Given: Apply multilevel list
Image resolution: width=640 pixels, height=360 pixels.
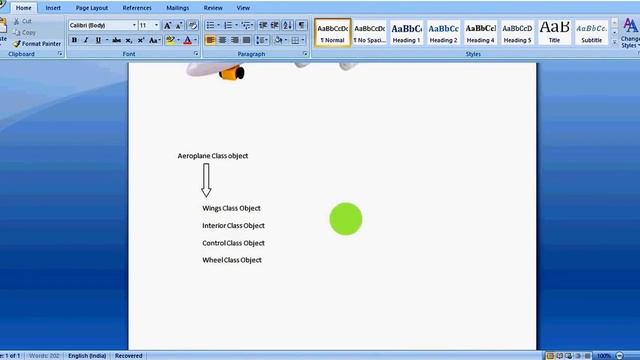Looking at the screenshot, I should click(246, 25).
